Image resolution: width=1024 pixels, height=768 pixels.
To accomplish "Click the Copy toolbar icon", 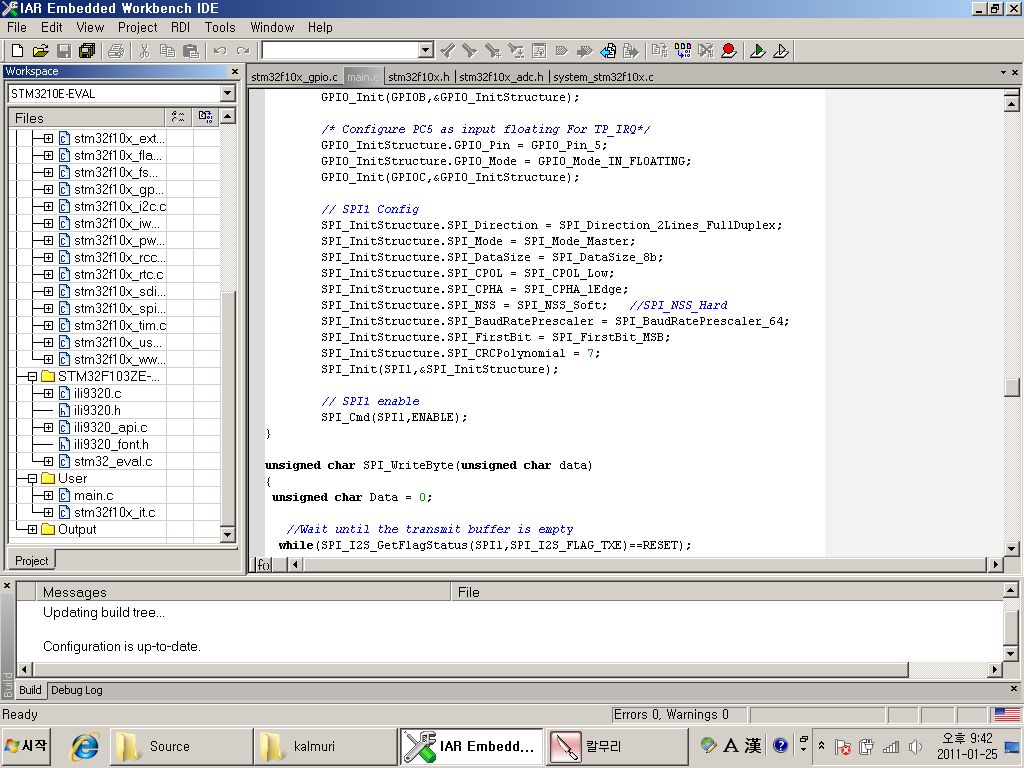I will [x=167, y=50].
